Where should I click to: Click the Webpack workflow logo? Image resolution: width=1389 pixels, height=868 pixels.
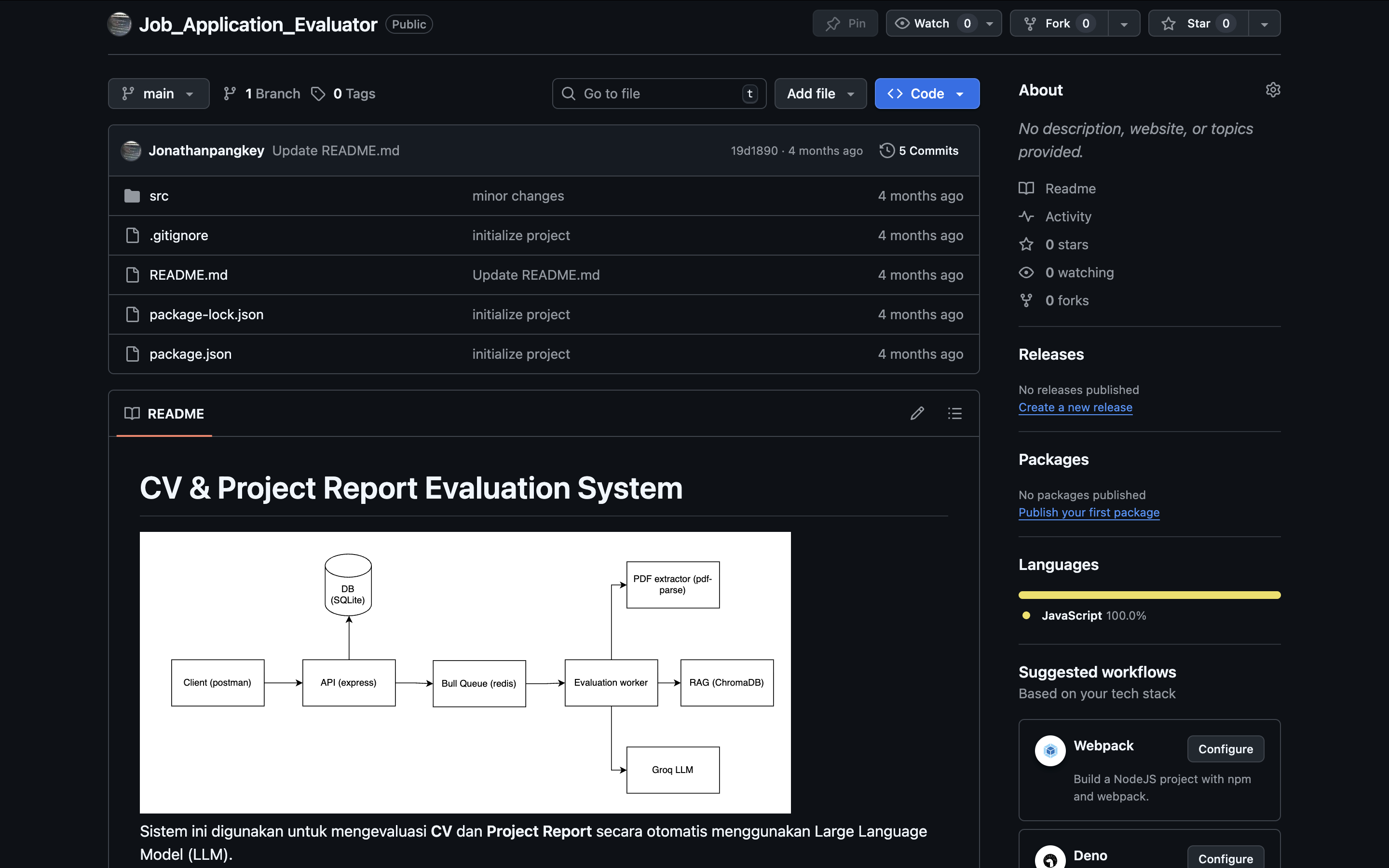1050,750
